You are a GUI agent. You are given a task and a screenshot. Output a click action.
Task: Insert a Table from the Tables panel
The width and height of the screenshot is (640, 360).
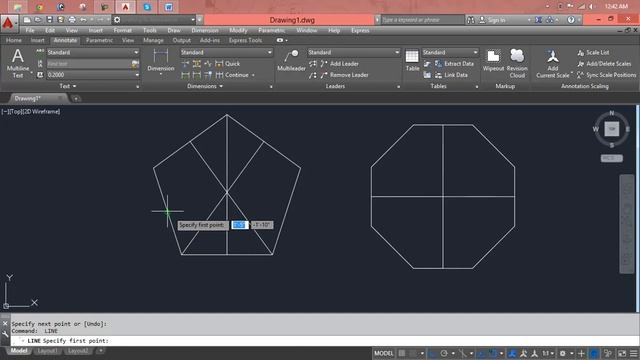click(x=412, y=60)
